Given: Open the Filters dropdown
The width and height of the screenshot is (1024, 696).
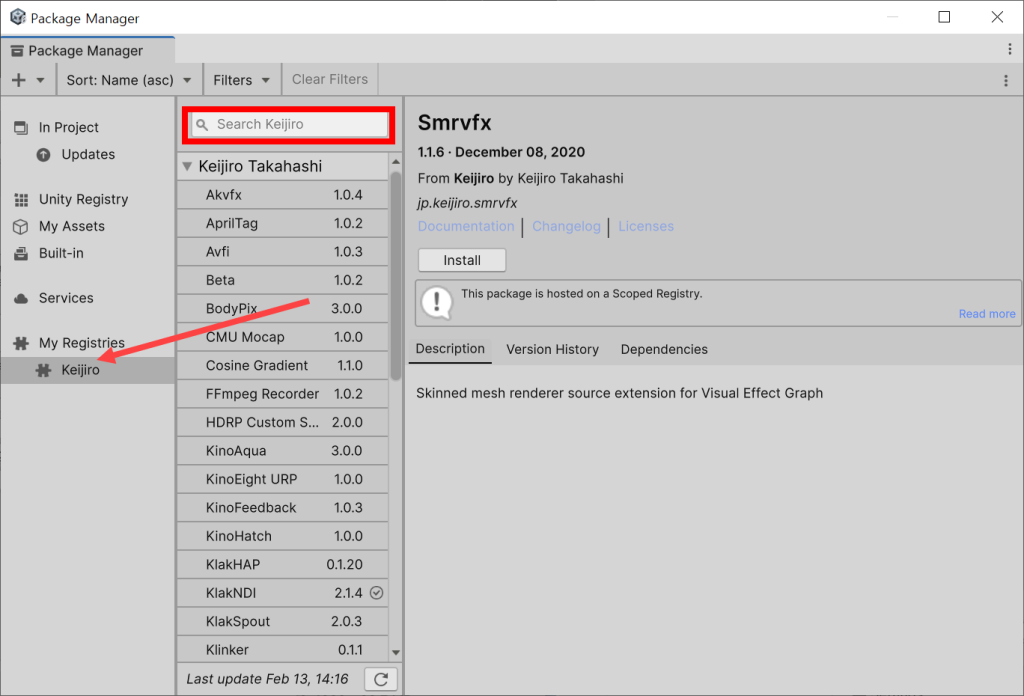Looking at the screenshot, I should pos(241,78).
